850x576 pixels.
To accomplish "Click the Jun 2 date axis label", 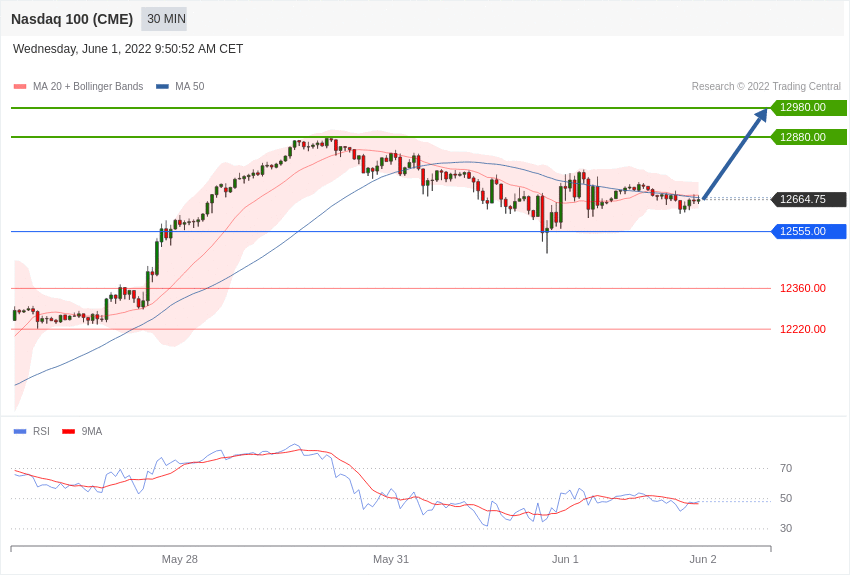I will 703,559.
